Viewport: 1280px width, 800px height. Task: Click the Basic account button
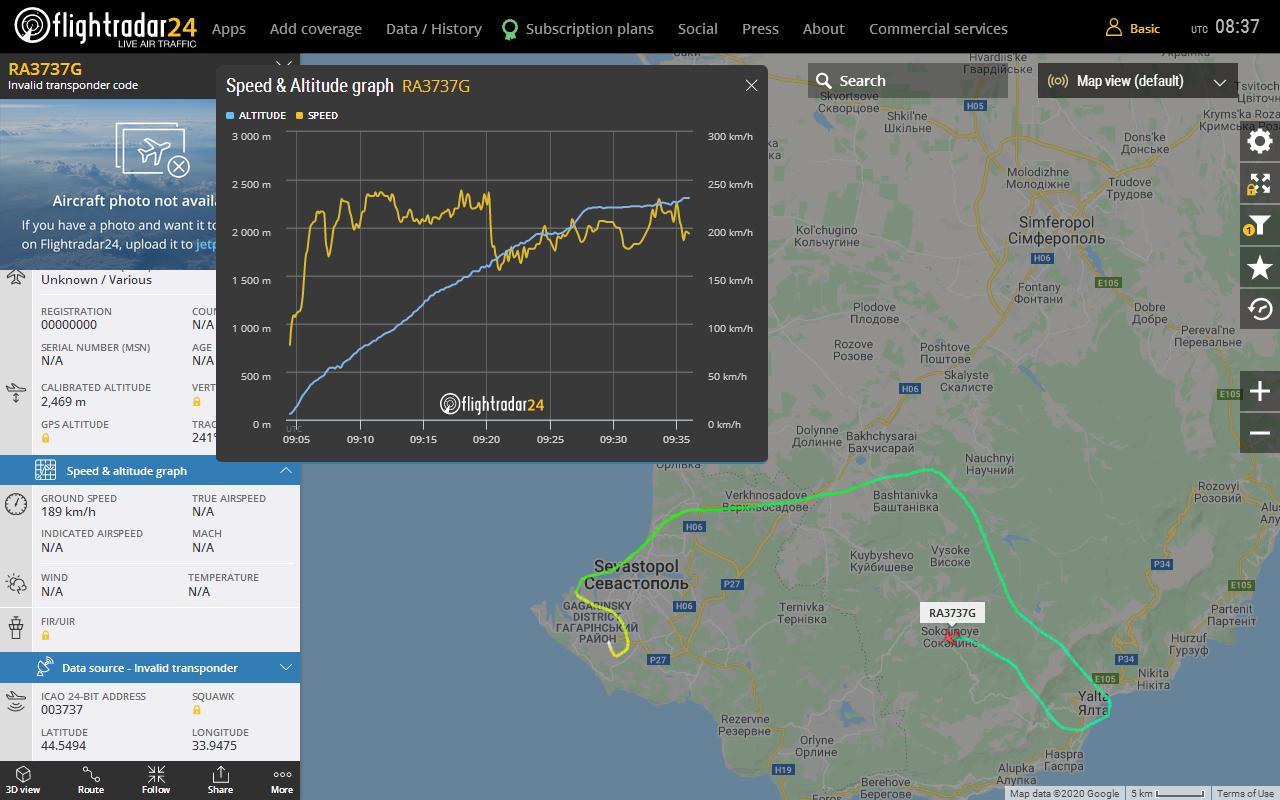click(x=1133, y=29)
